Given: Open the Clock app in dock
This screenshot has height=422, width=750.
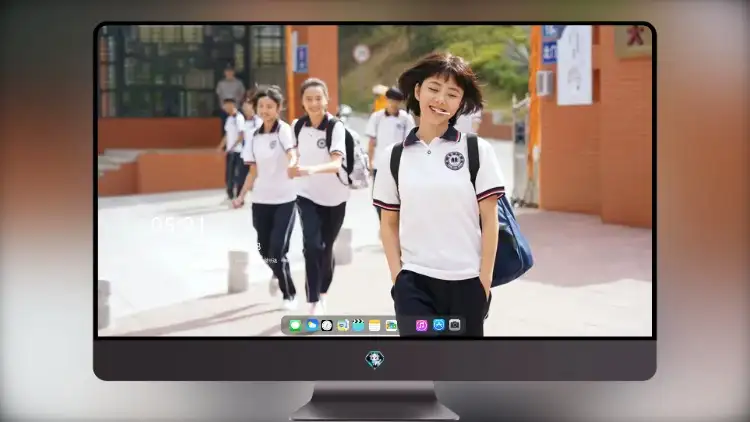Looking at the screenshot, I should tap(327, 325).
